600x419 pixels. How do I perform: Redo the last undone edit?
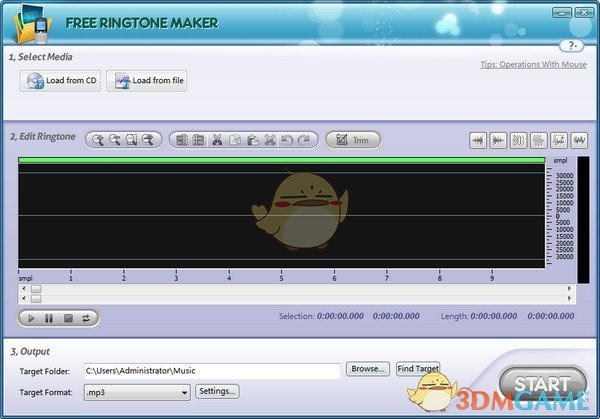(304, 140)
